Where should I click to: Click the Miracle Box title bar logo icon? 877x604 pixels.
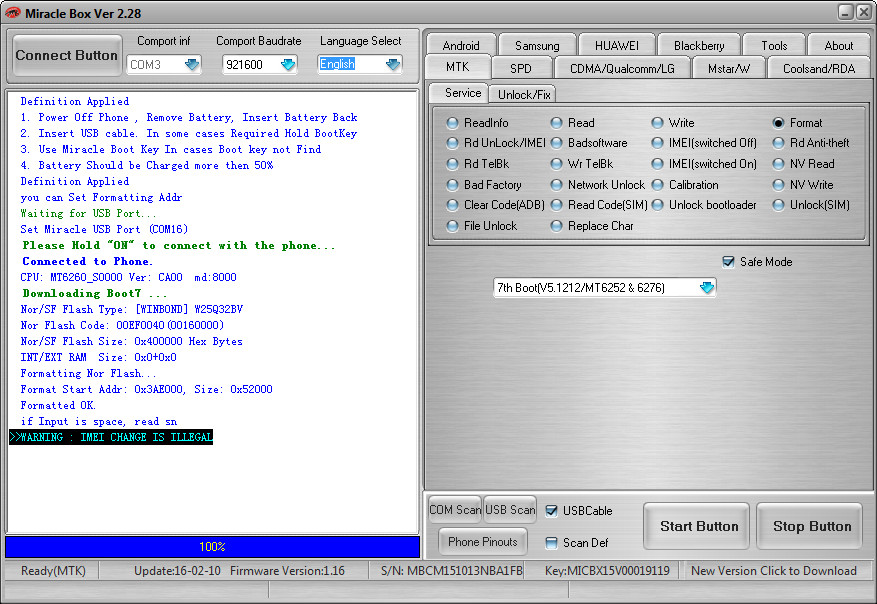(x=12, y=12)
